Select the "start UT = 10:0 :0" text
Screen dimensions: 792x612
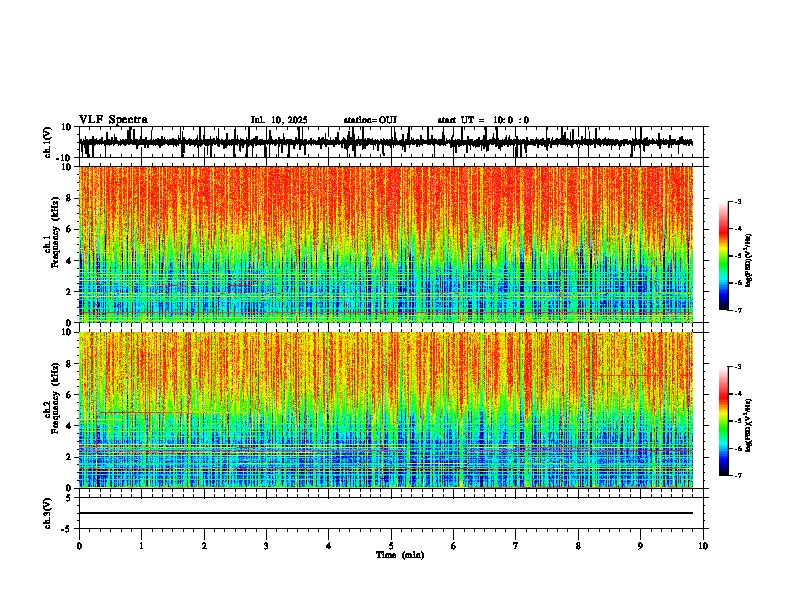point(483,120)
